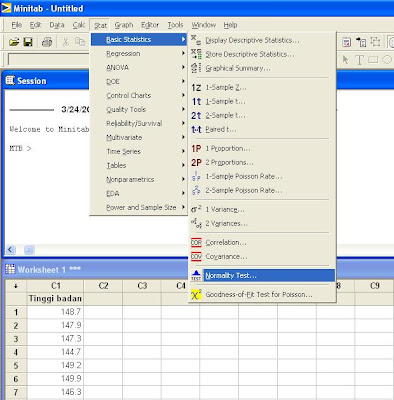Select the Correlation menu entry
Image resolution: width=394 pixels, height=400 pixels.
click(x=262, y=242)
